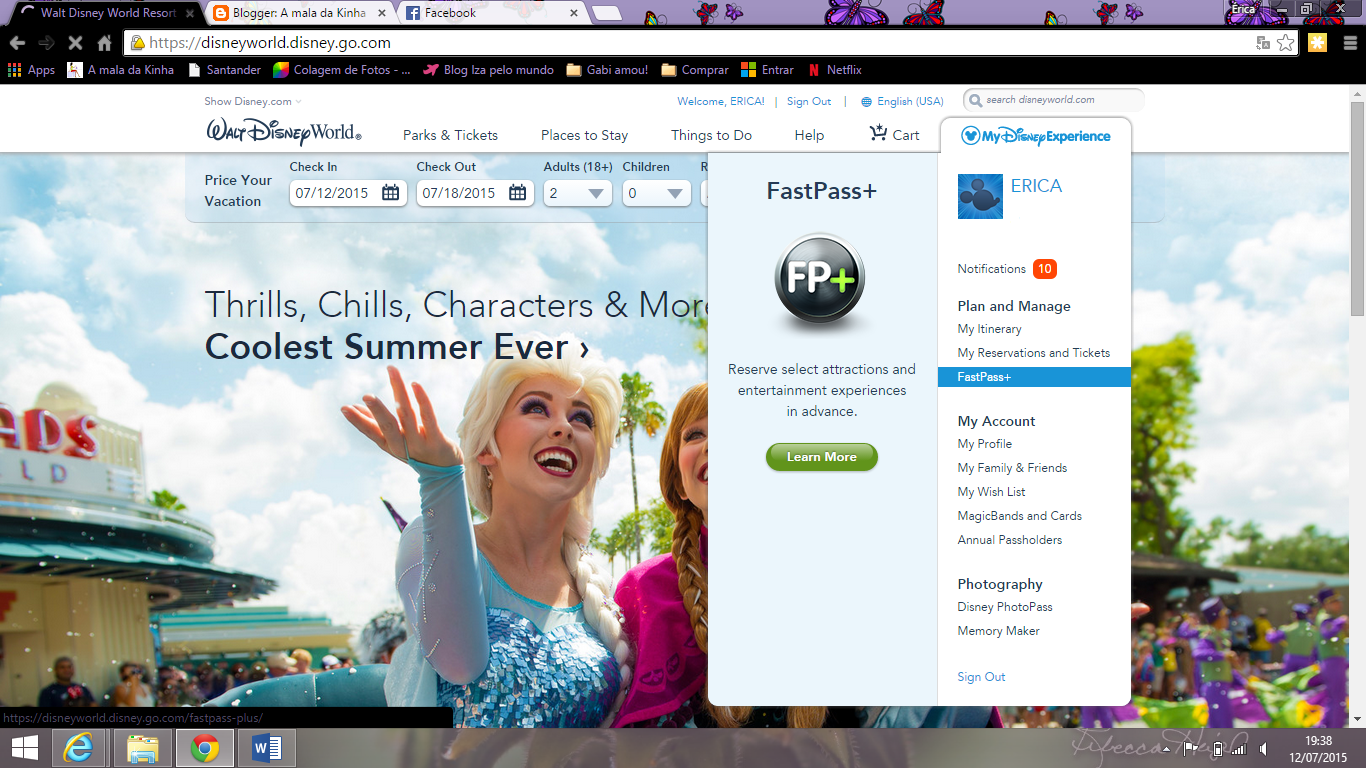Switch to the Facebook tab

(x=491, y=13)
